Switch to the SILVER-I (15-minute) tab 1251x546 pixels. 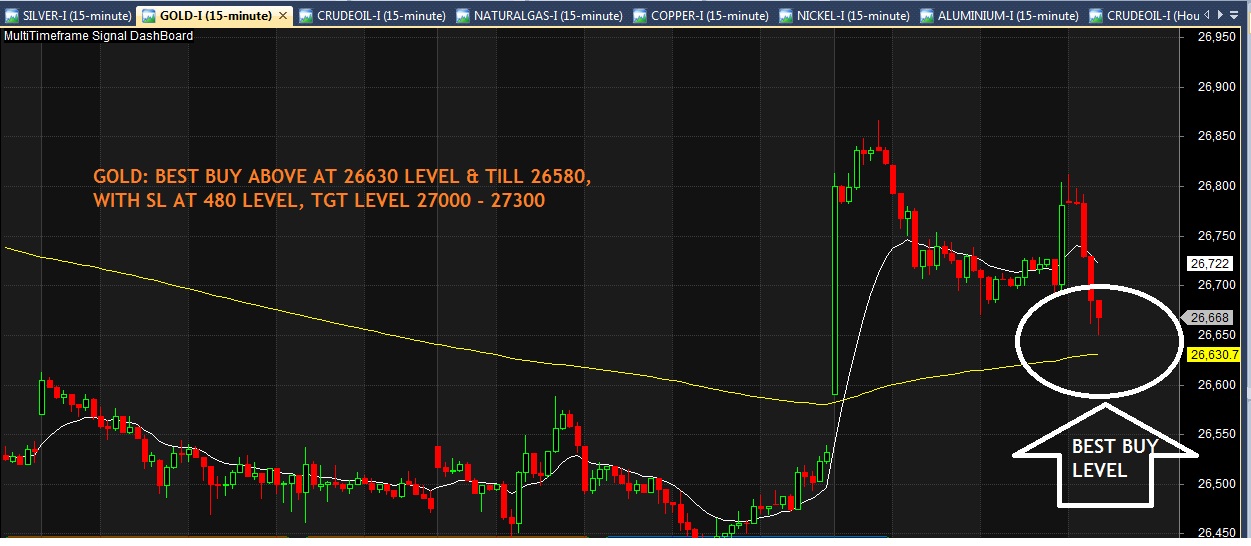point(67,15)
